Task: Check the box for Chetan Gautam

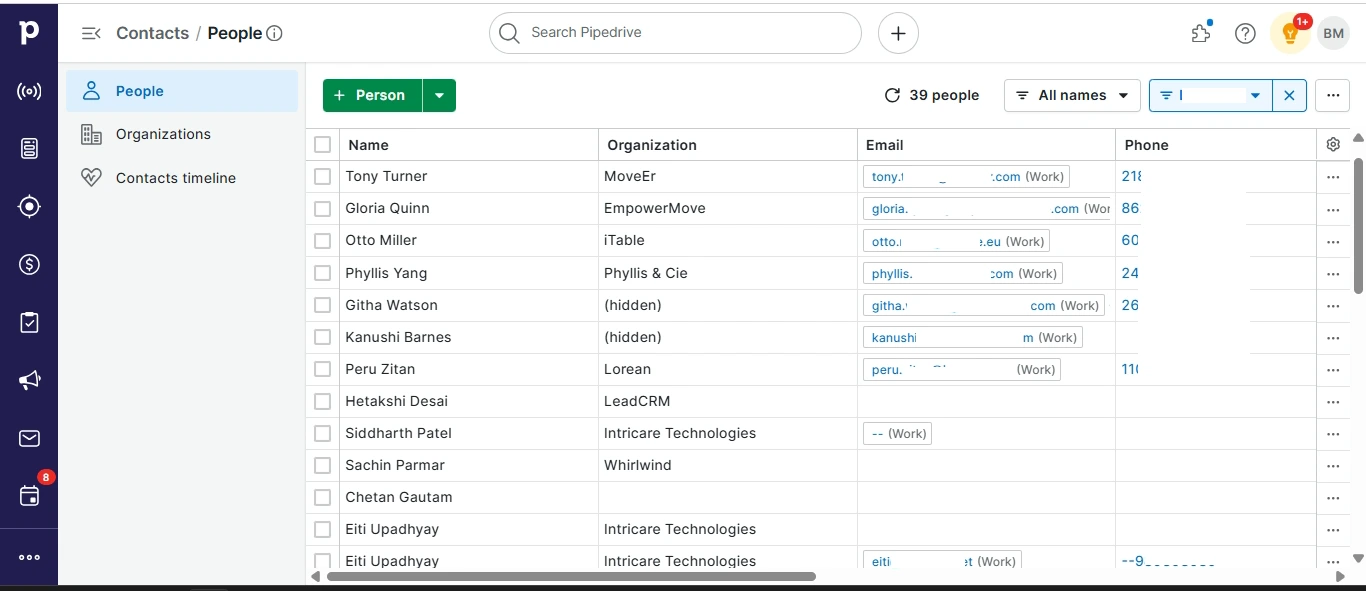Action: pos(322,496)
